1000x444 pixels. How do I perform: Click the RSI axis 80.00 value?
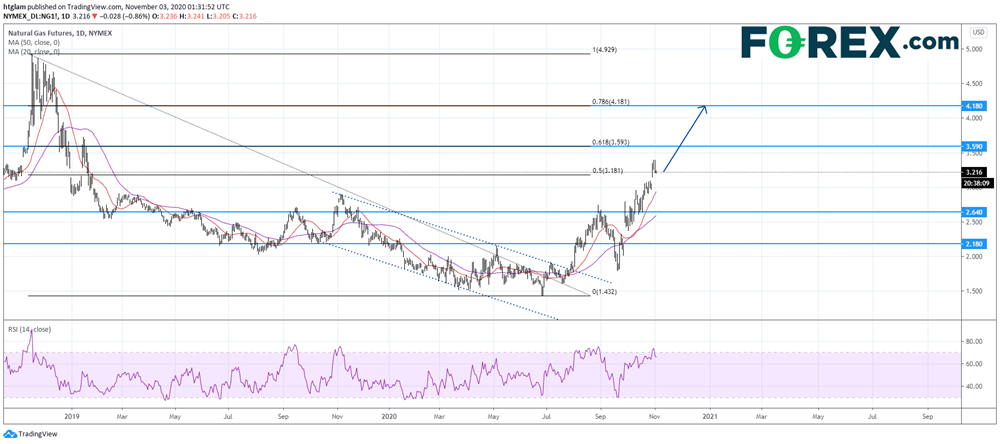tap(974, 342)
